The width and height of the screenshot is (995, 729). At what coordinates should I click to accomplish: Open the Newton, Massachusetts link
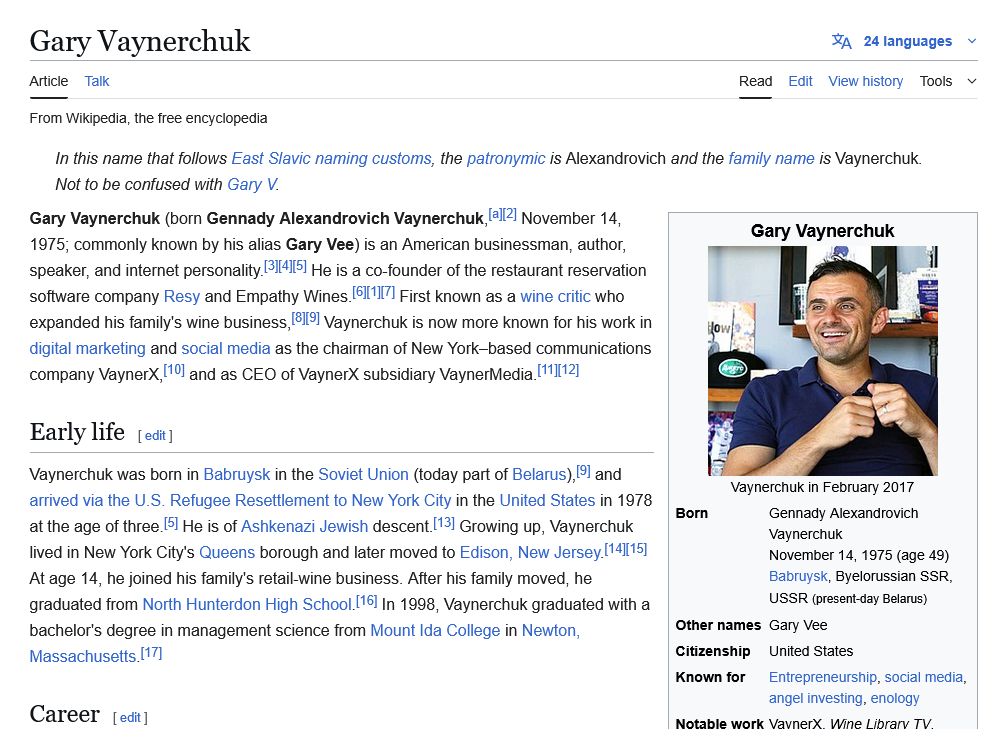click(550, 631)
